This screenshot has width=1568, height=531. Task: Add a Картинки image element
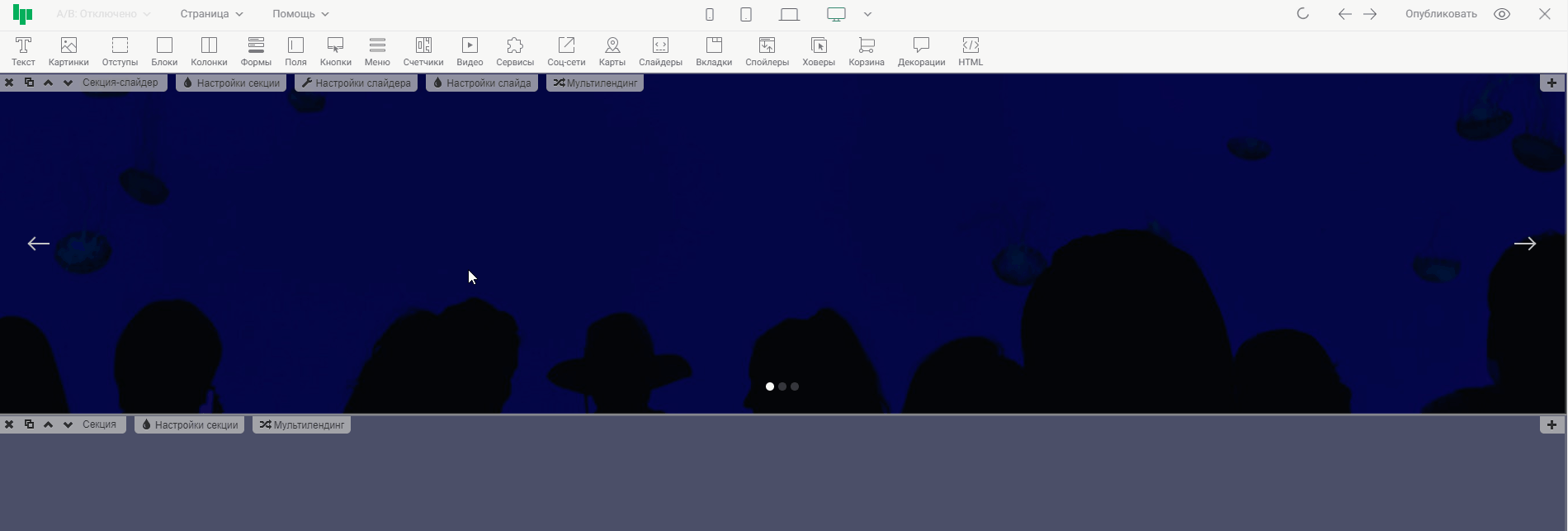pos(68,51)
